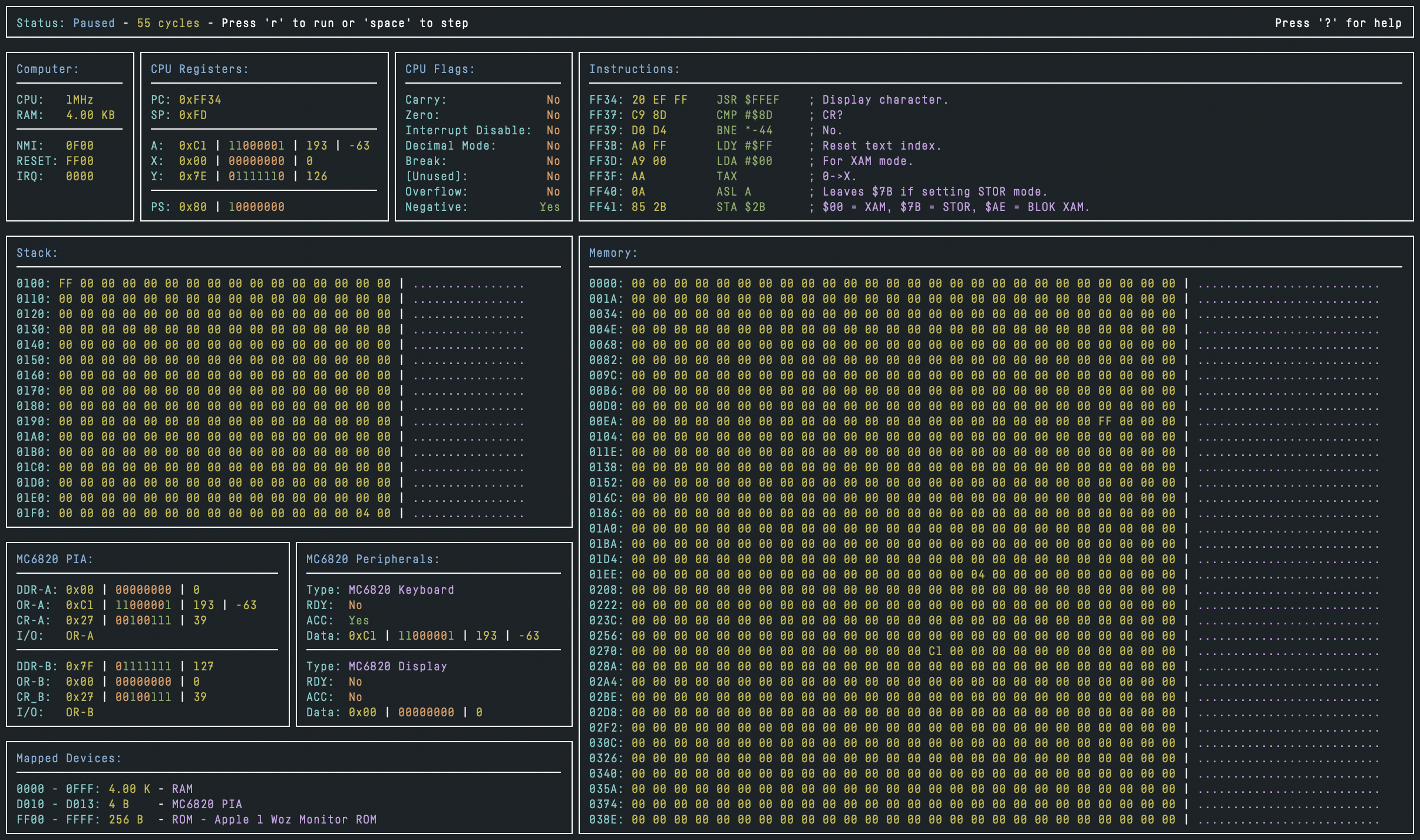Viewport: 1420px width, 840px height.
Task: Click the MC6820 Keyboard type label
Action: 401,590
